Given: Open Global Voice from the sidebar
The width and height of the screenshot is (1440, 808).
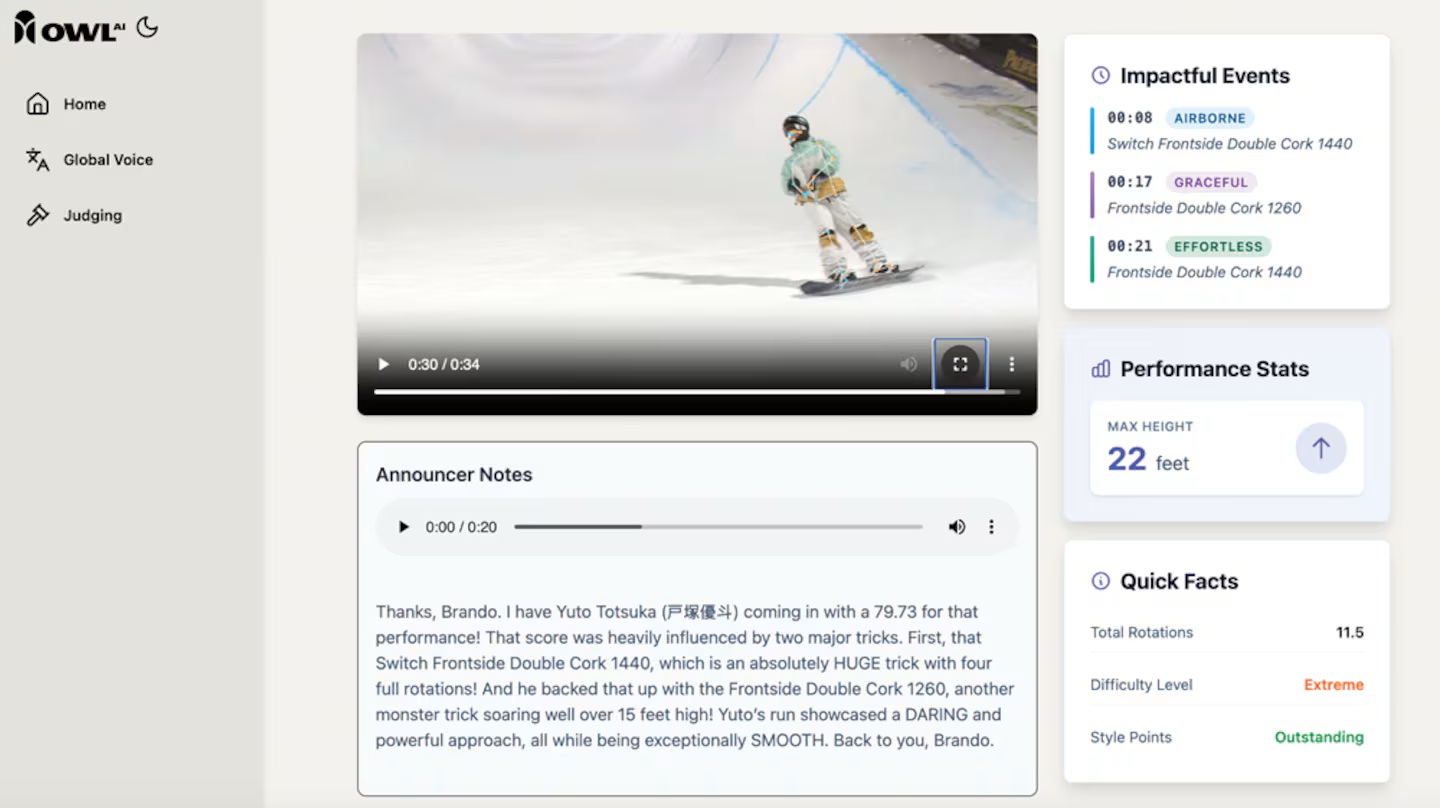Looking at the screenshot, I should [107, 160].
